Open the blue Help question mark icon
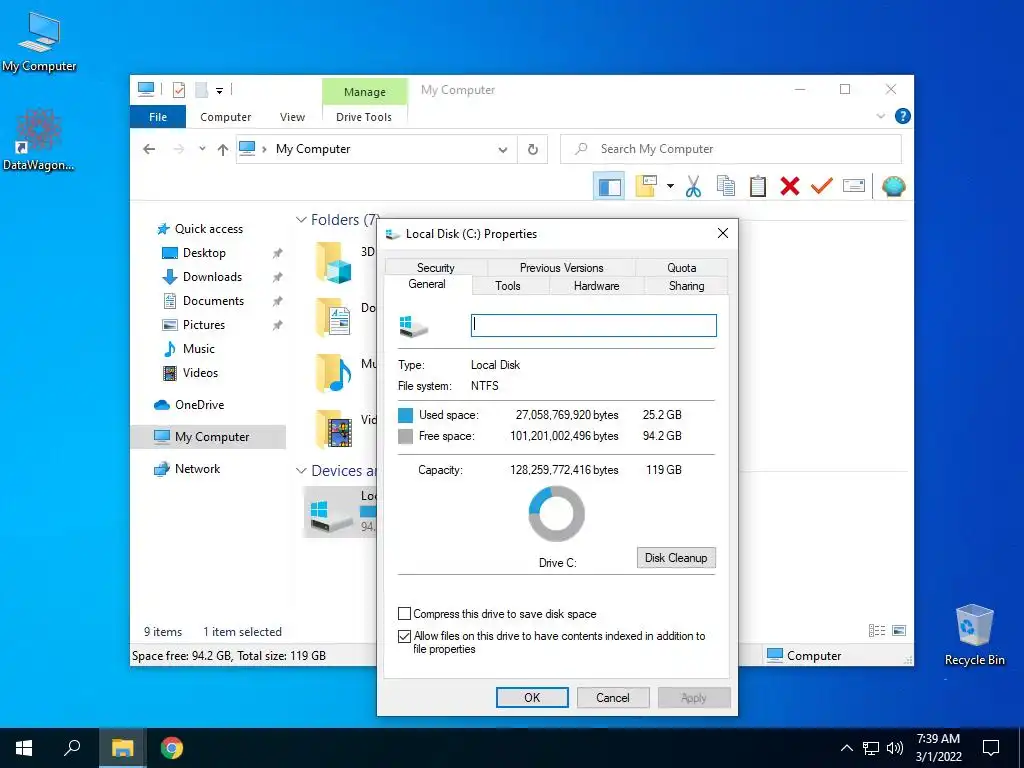This screenshot has width=1024, height=768. (x=903, y=116)
